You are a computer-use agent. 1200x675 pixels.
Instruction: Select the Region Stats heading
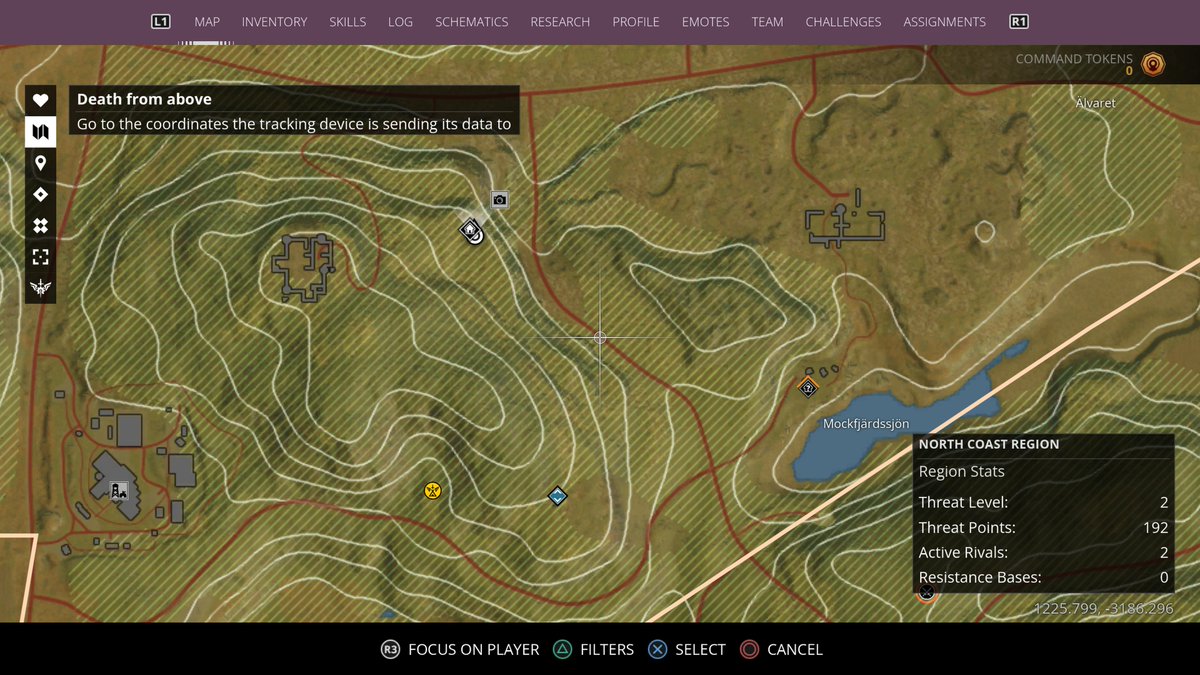962,471
